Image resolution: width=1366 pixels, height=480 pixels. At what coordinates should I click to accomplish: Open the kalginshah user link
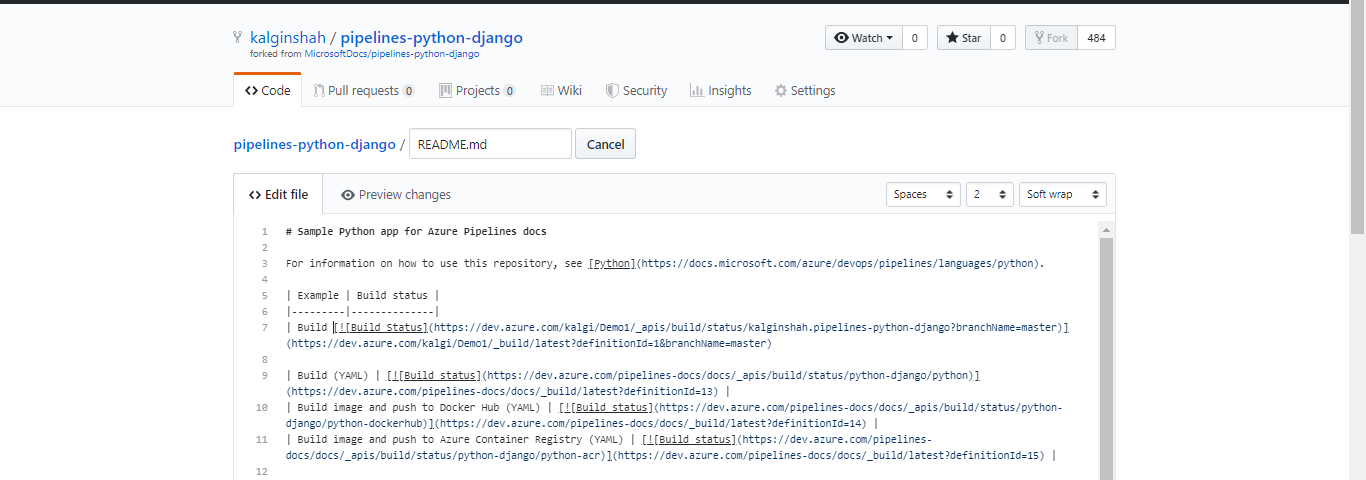pos(288,38)
